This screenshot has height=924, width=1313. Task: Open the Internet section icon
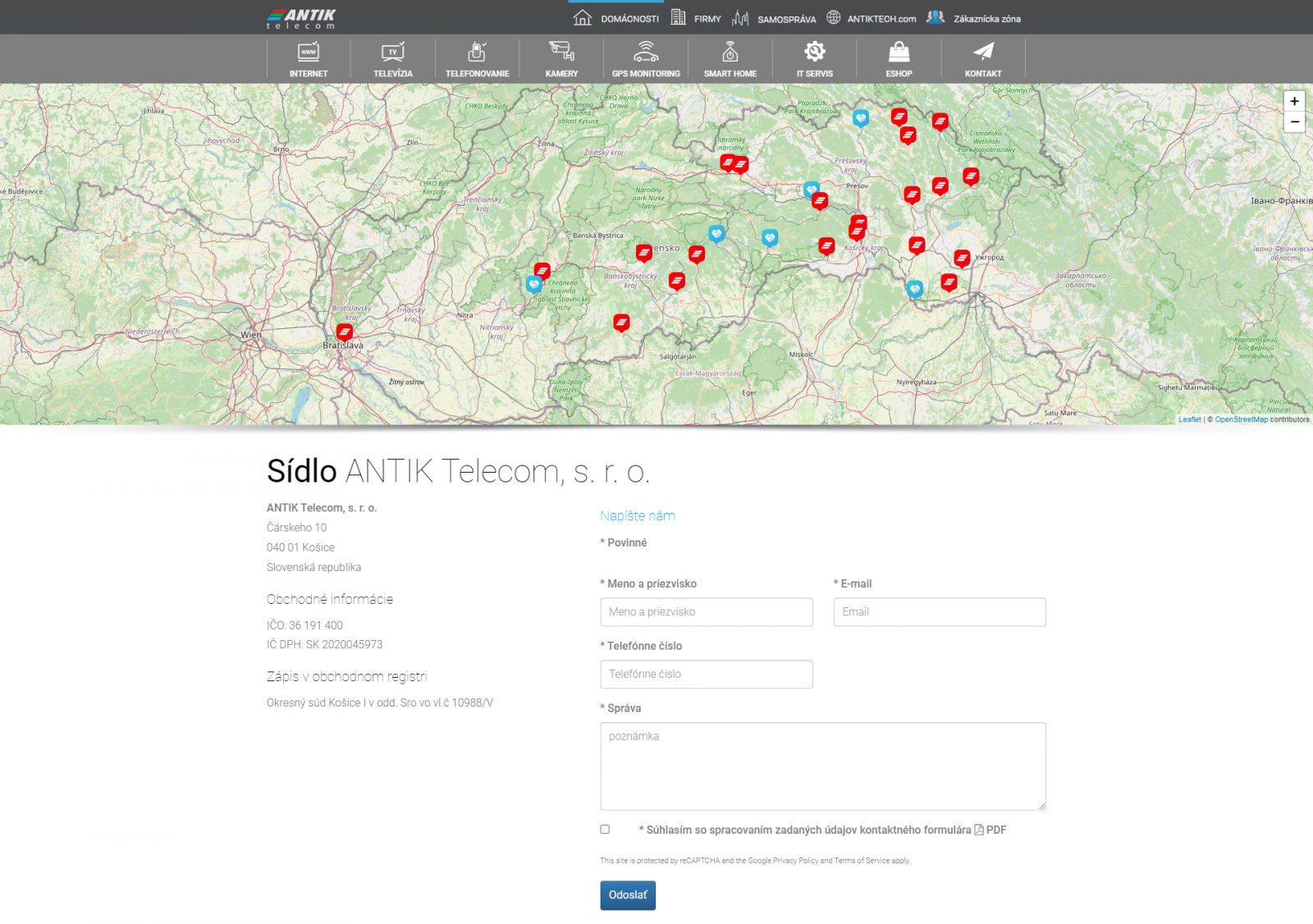click(x=309, y=53)
